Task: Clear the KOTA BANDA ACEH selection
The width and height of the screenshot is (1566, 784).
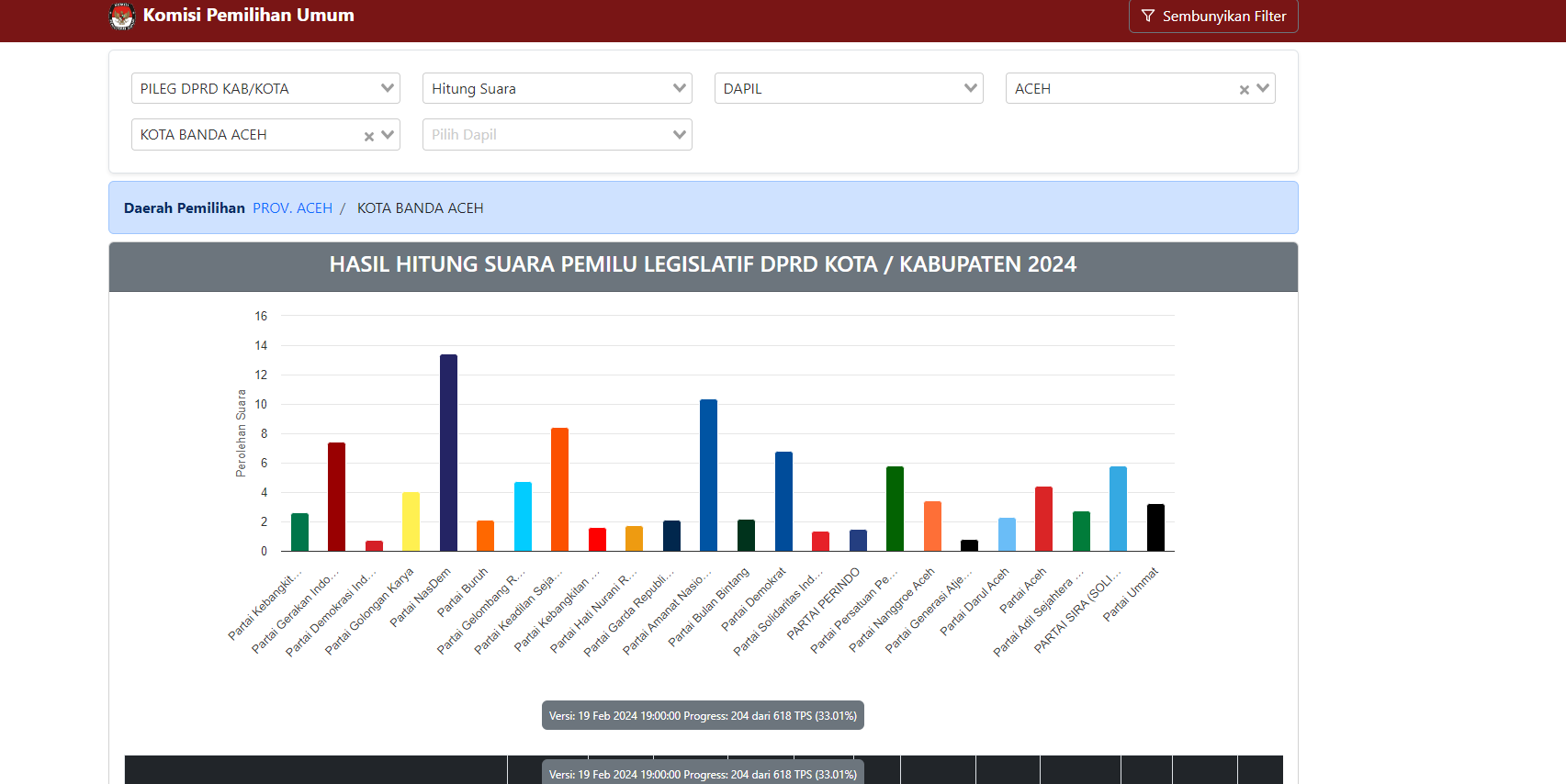Action: pyautogui.click(x=368, y=136)
